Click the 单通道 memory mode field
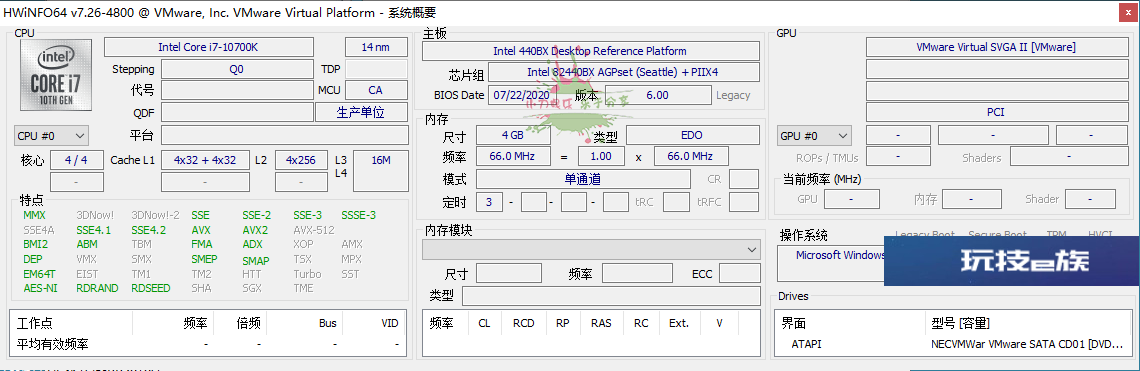The image size is (1140, 371). 583,178
